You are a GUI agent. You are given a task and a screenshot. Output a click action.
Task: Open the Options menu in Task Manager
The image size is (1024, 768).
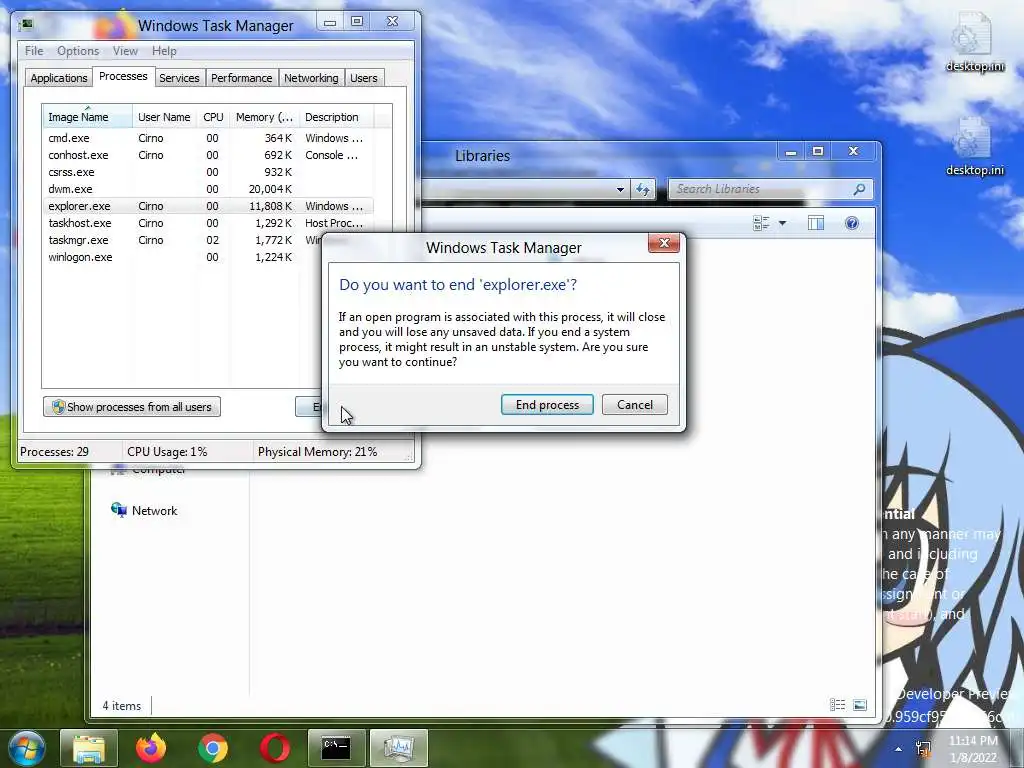tap(78, 51)
